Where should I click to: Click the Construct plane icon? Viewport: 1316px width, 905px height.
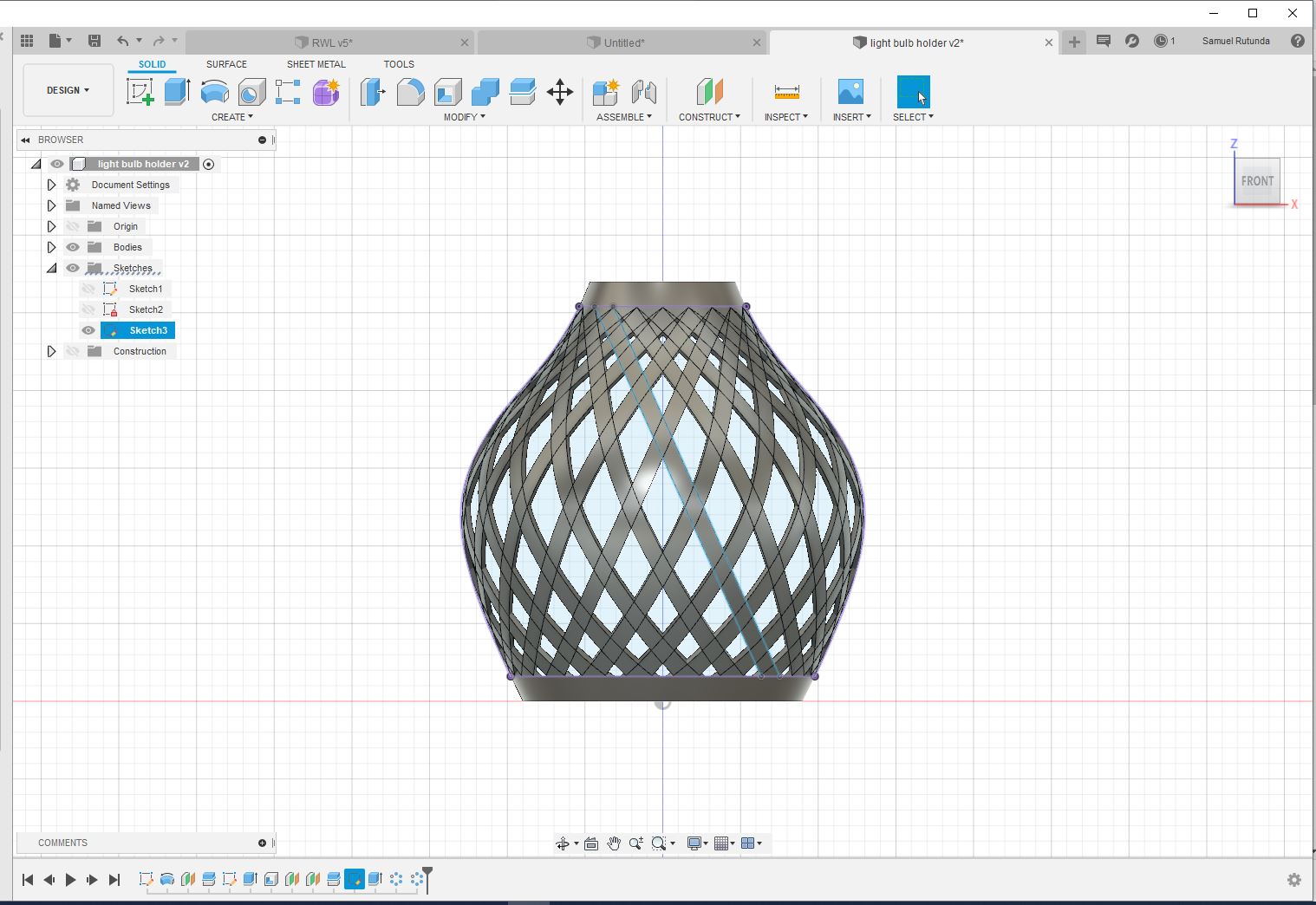point(709,92)
